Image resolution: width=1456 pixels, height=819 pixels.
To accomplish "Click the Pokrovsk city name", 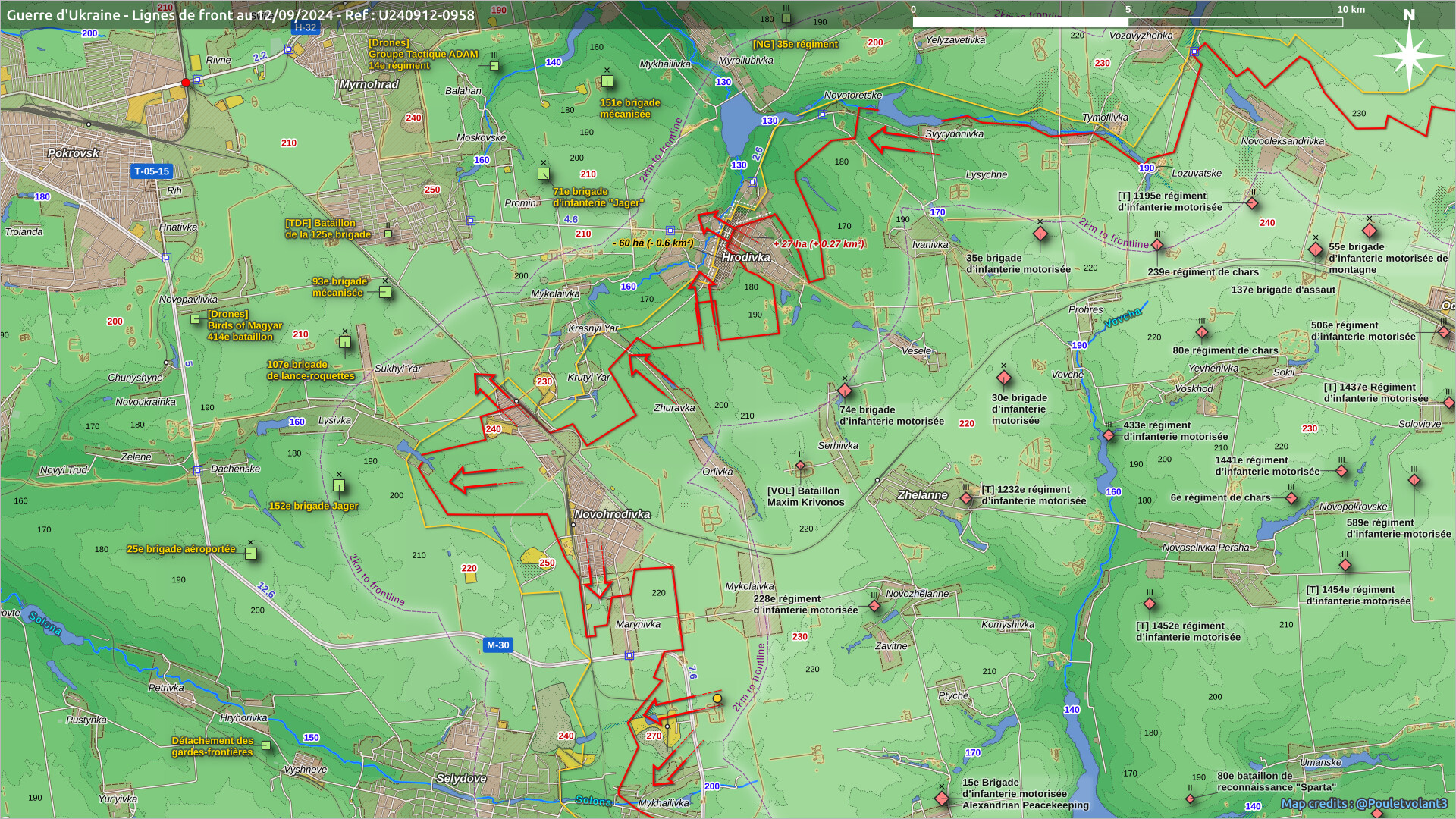I will pyautogui.click(x=73, y=153).
